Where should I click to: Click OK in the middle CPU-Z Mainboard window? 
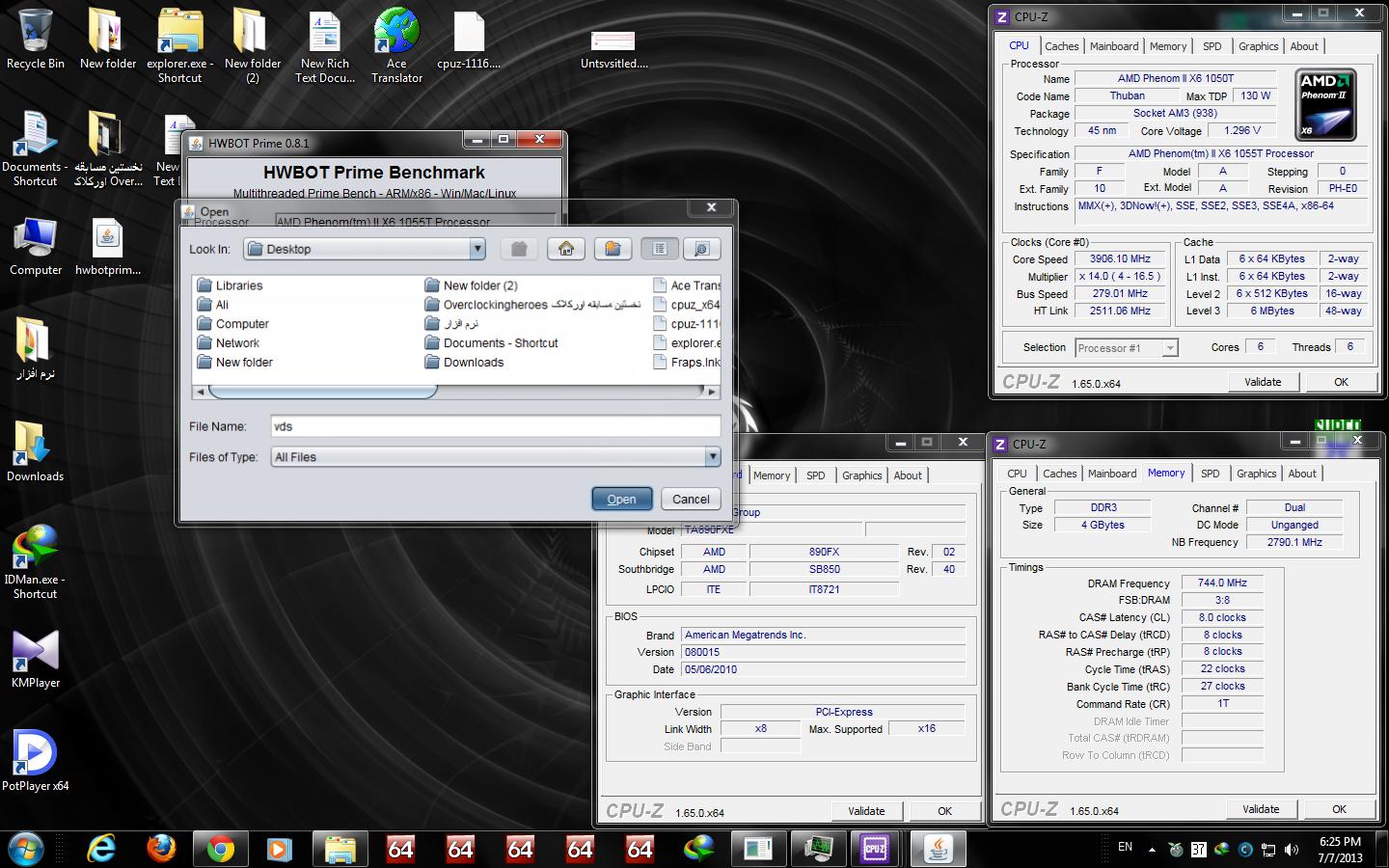(944, 811)
